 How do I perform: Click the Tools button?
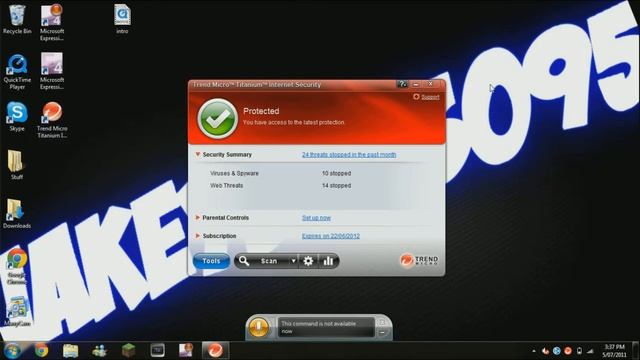[211, 261]
